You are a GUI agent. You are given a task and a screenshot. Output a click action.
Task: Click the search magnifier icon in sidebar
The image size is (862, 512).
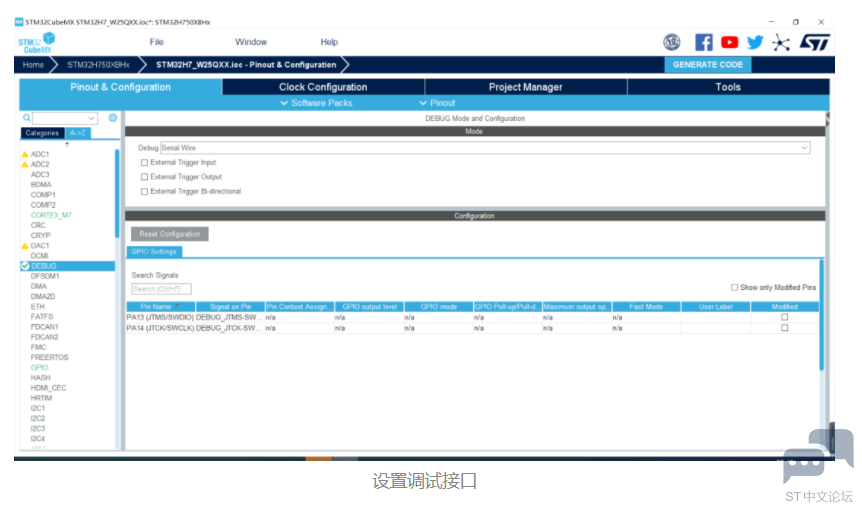point(26,118)
